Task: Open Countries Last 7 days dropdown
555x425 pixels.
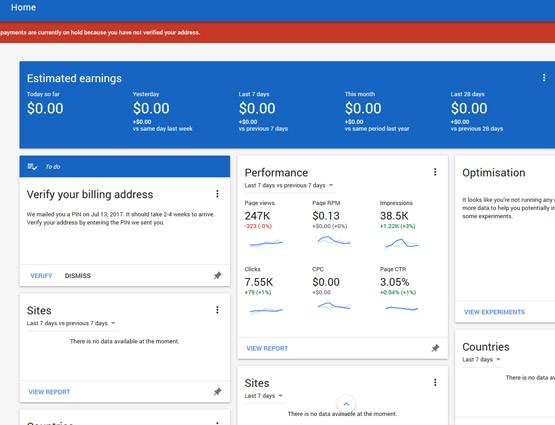Action: (x=481, y=360)
